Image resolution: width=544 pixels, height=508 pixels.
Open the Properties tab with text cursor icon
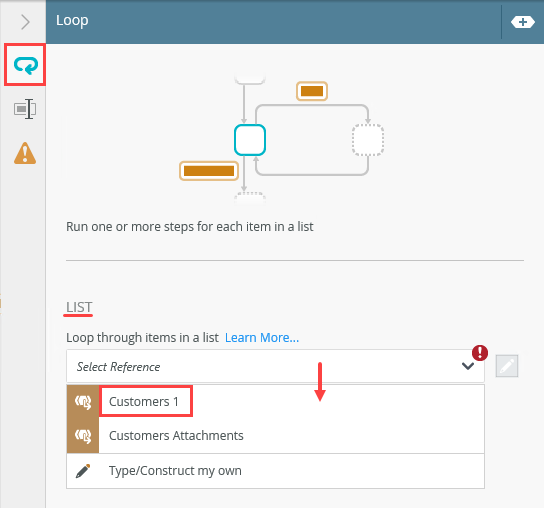pyautogui.click(x=25, y=109)
